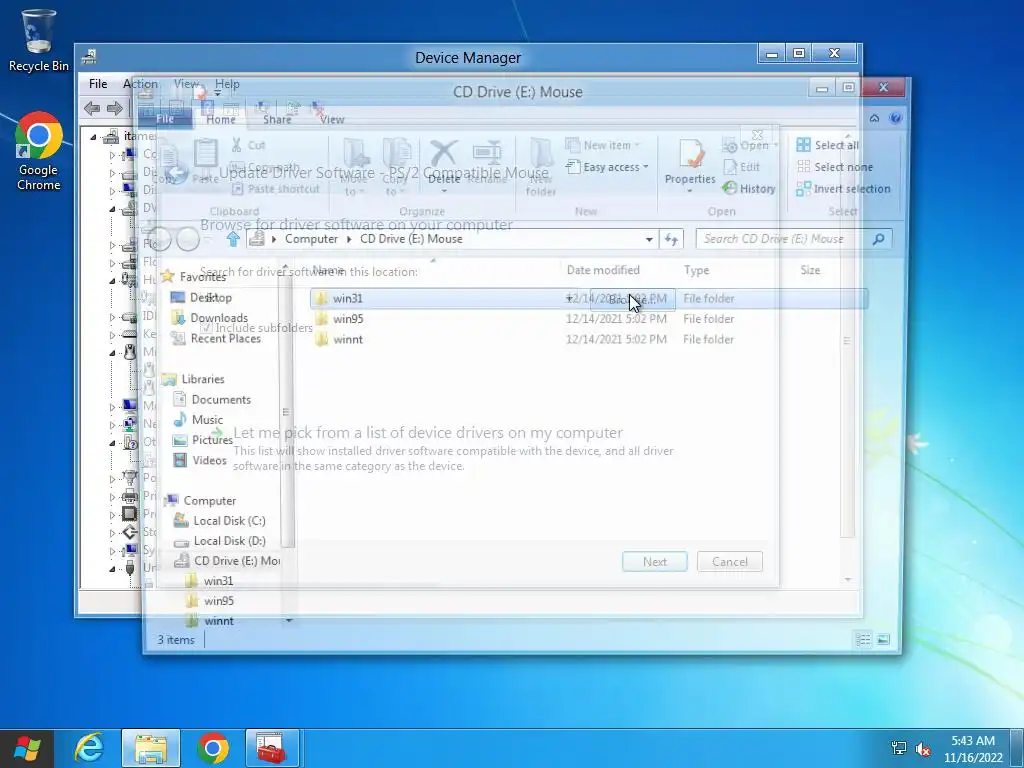Image resolution: width=1024 pixels, height=768 pixels.
Task: Click the blue Up arrow beside address bar
Action: pyautogui.click(x=233, y=239)
